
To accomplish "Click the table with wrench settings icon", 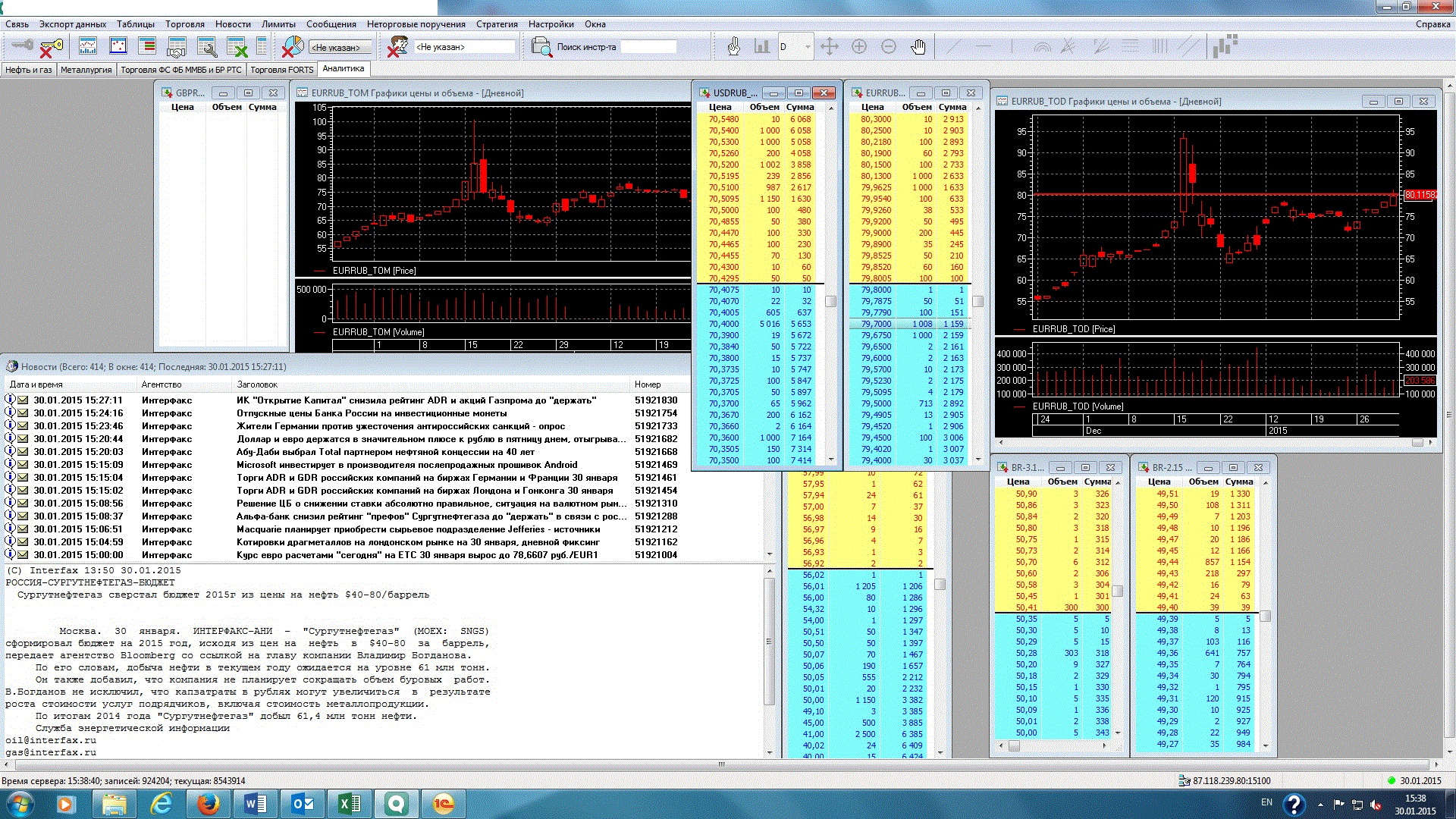I will coord(207,47).
